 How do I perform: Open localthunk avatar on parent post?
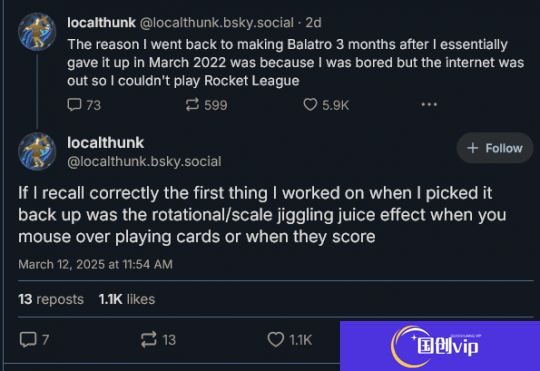click(37, 32)
